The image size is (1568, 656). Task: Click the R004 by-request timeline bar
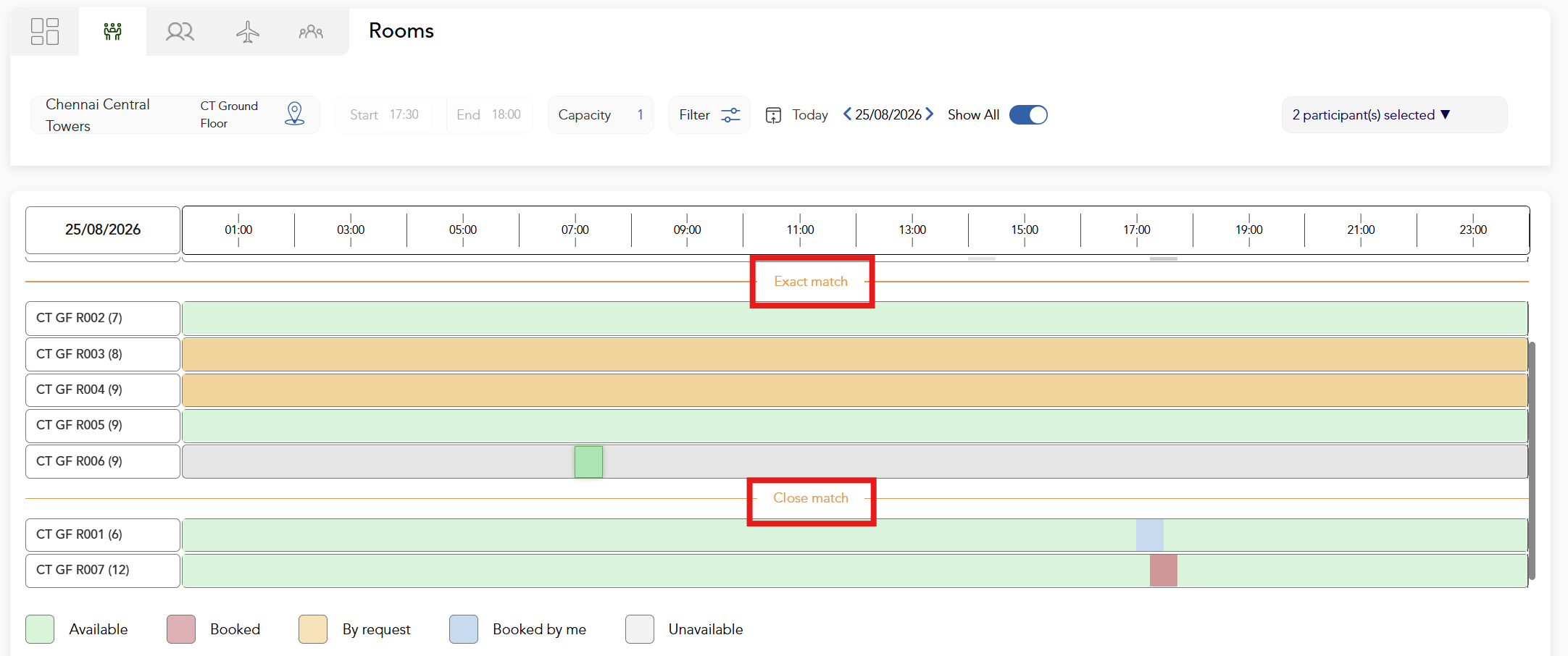855,390
